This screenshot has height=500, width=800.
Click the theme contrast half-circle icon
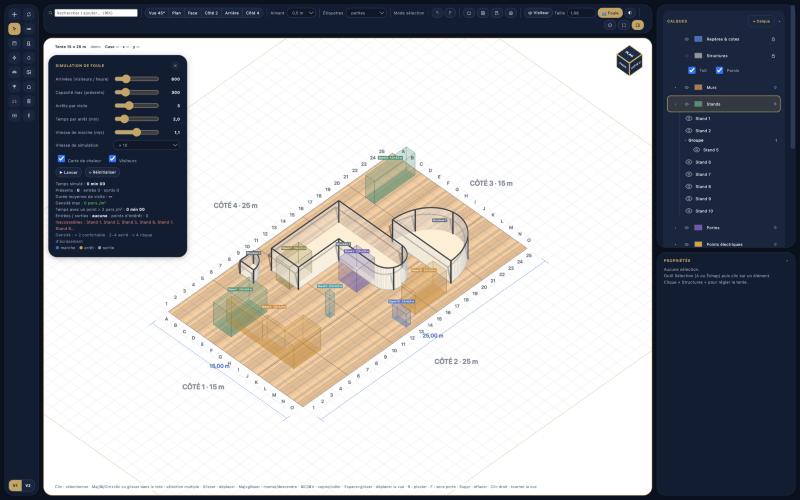pyautogui.click(x=630, y=13)
